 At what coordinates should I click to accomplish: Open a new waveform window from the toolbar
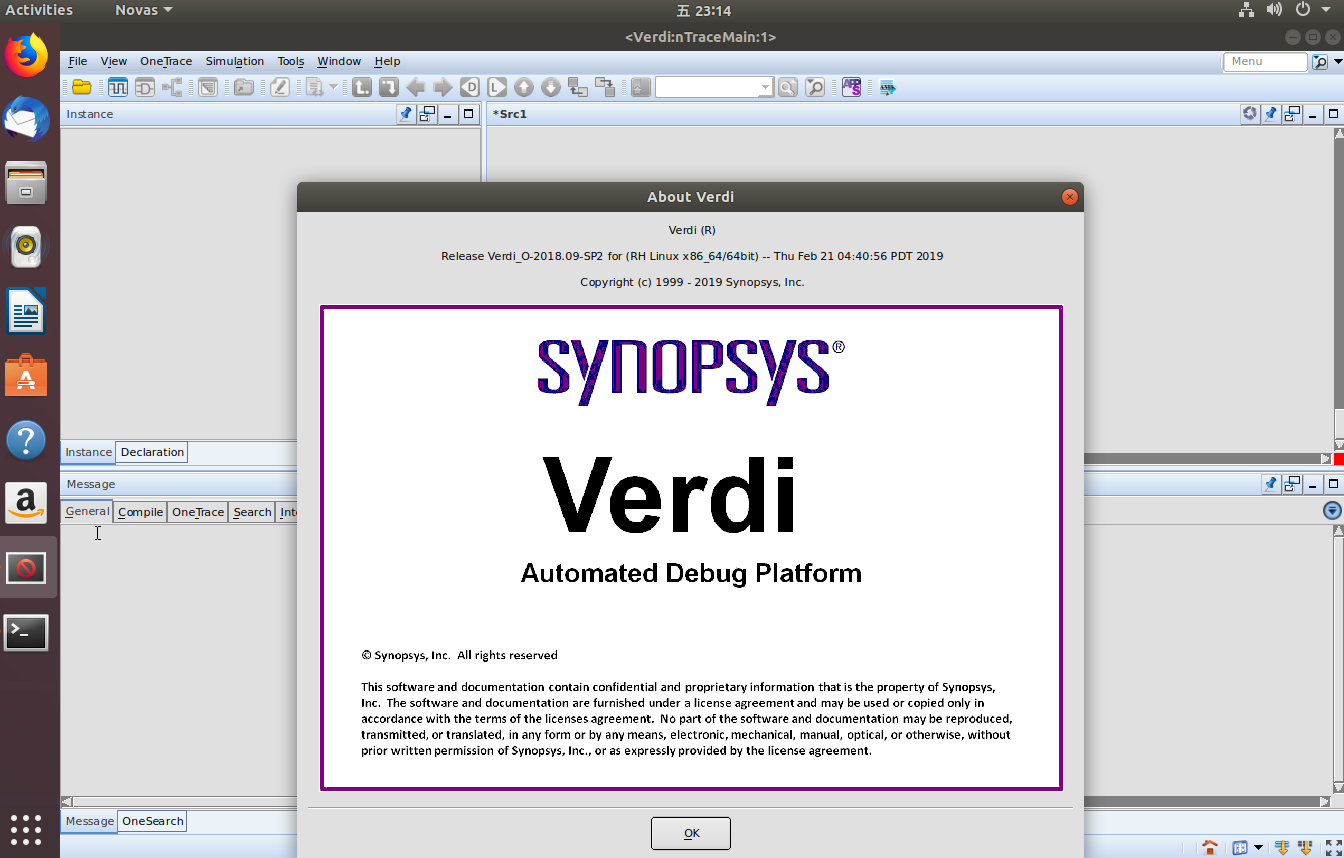tap(118, 87)
